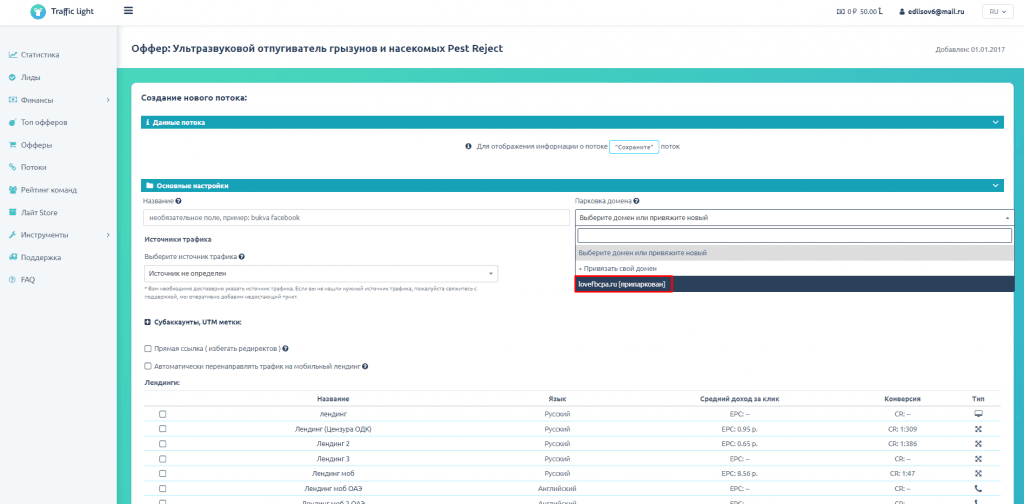The width and height of the screenshot is (1024, 504).
Task: Click help icon beside Прямая ссылка
Action: (x=285, y=349)
